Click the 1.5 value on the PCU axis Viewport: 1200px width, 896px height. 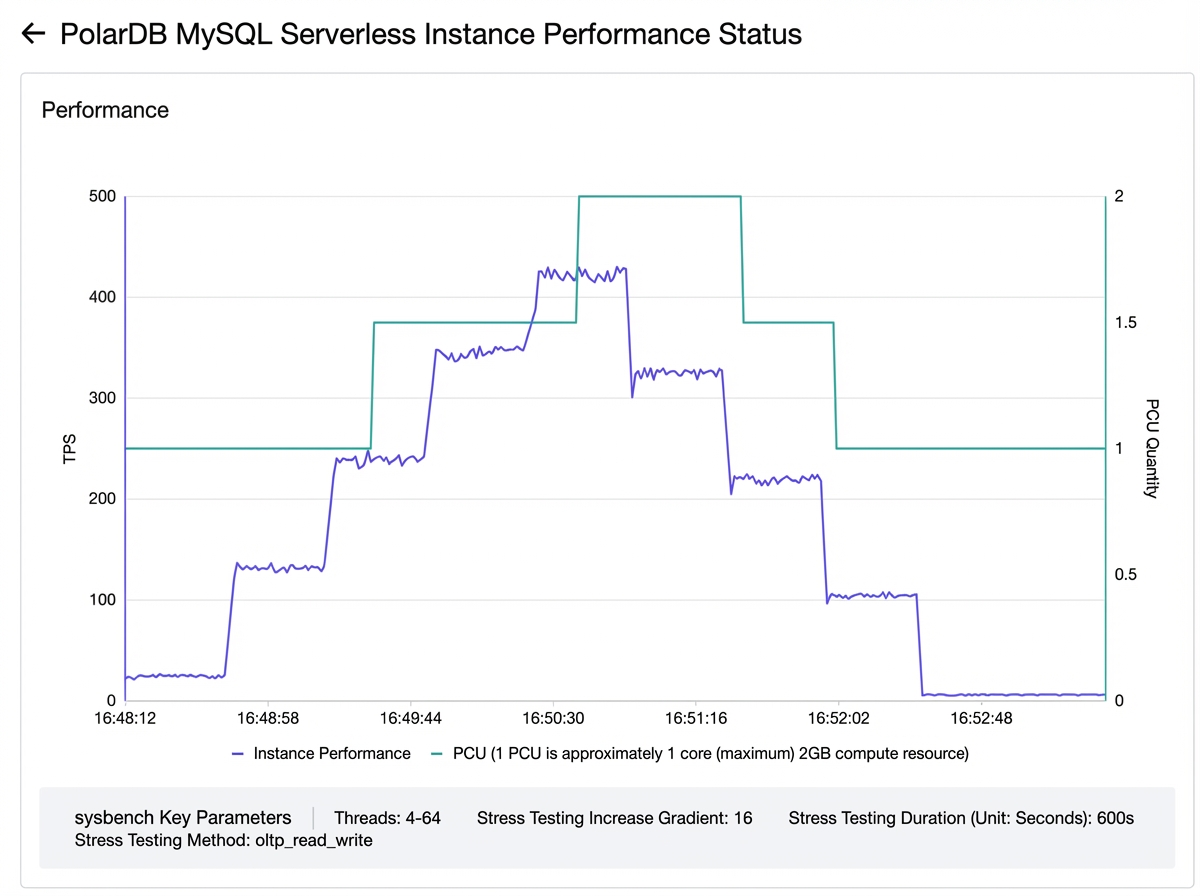1126,323
